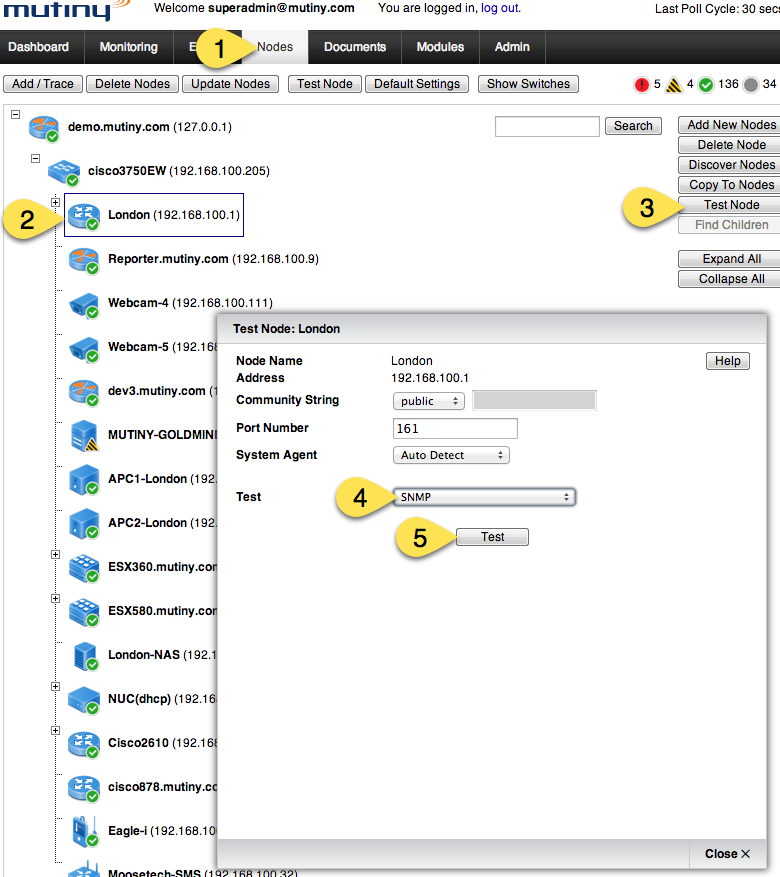The image size is (780, 877).
Task: Expand the London node tree branch
Action: point(56,202)
